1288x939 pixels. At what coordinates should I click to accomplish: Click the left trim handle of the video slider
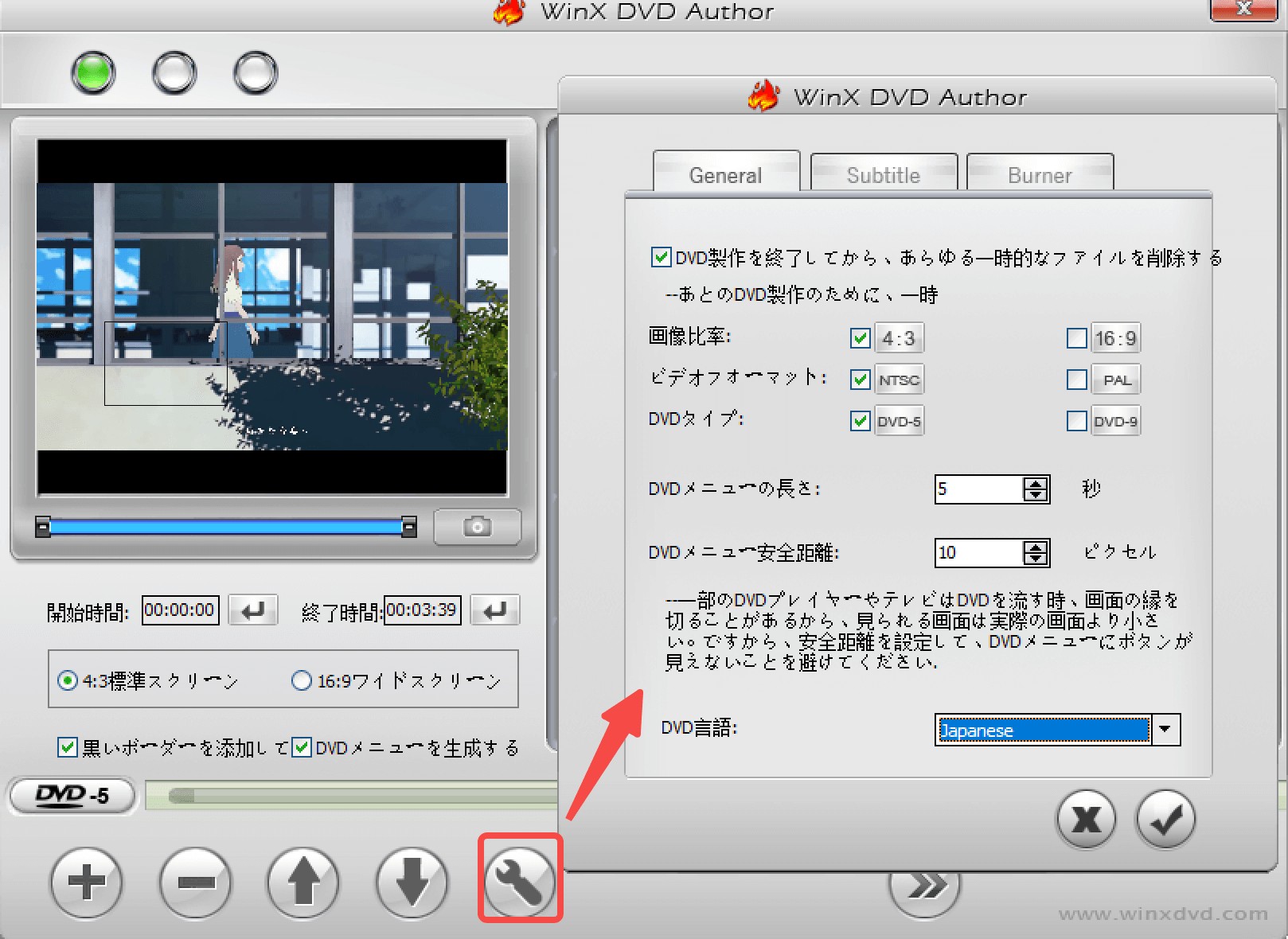coord(43,527)
